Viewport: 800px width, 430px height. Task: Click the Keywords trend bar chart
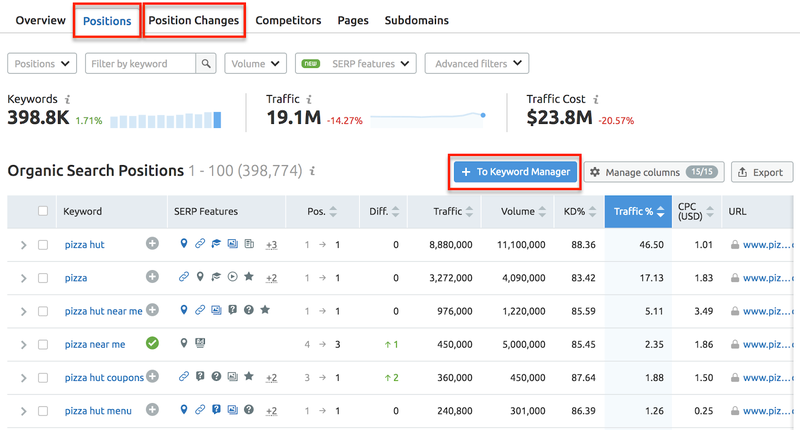[166, 120]
